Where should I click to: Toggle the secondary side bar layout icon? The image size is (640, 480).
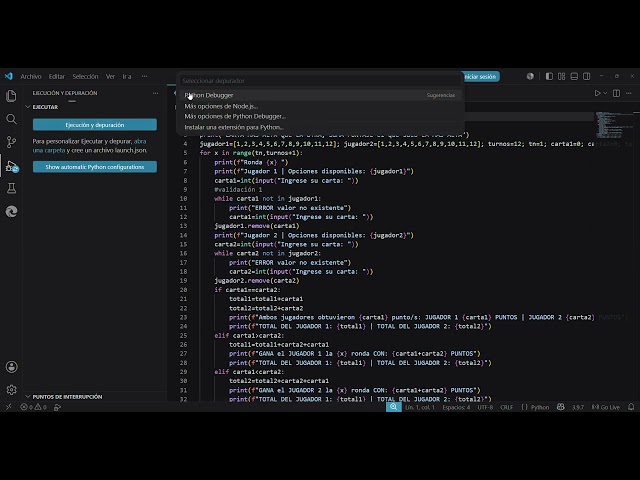click(x=587, y=76)
